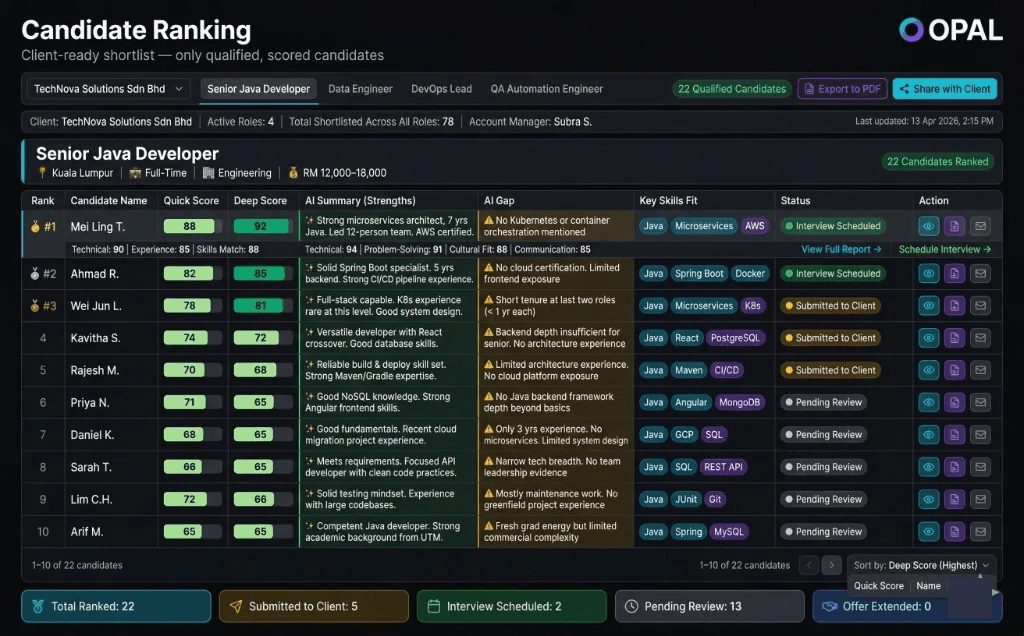Send email to Ahmad R. via envelope icon

(x=980, y=274)
